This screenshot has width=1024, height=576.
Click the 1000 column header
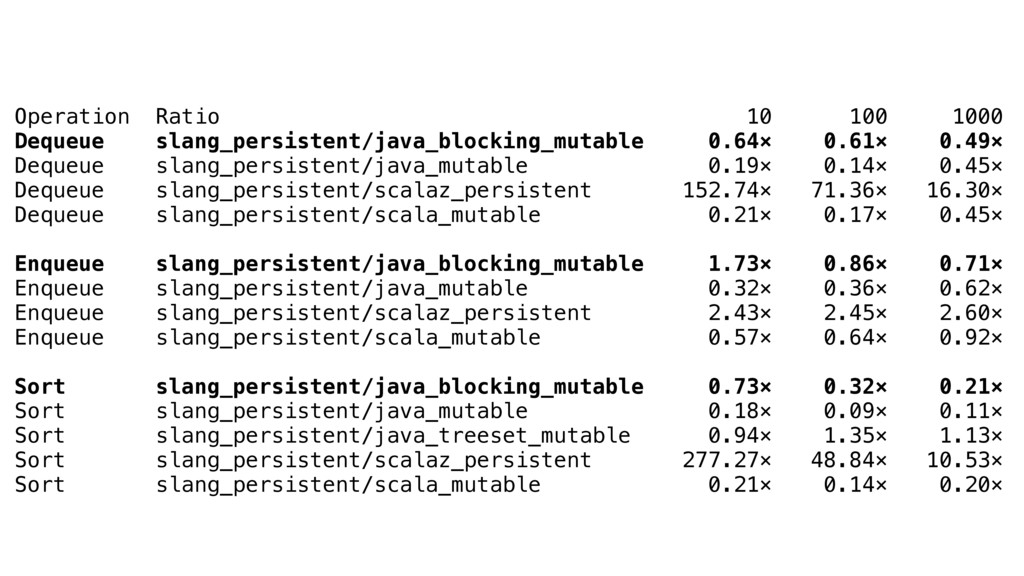click(977, 117)
